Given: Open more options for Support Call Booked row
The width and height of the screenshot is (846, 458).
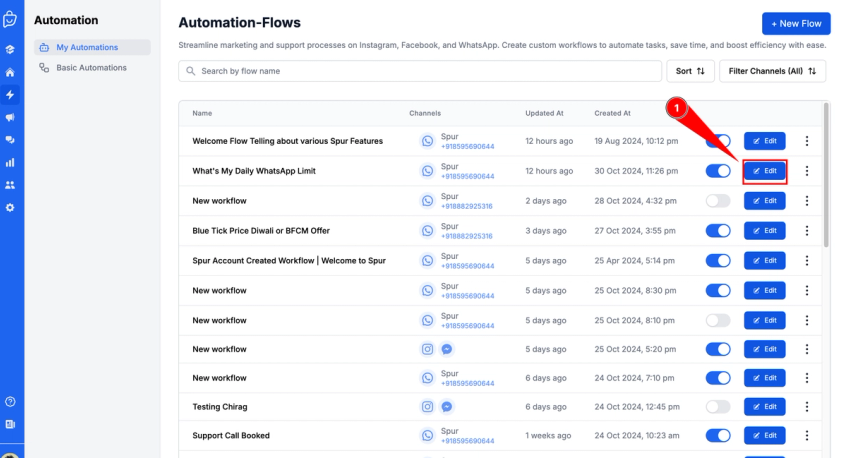Looking at the screenshot, I should click(x=807, y=435).
